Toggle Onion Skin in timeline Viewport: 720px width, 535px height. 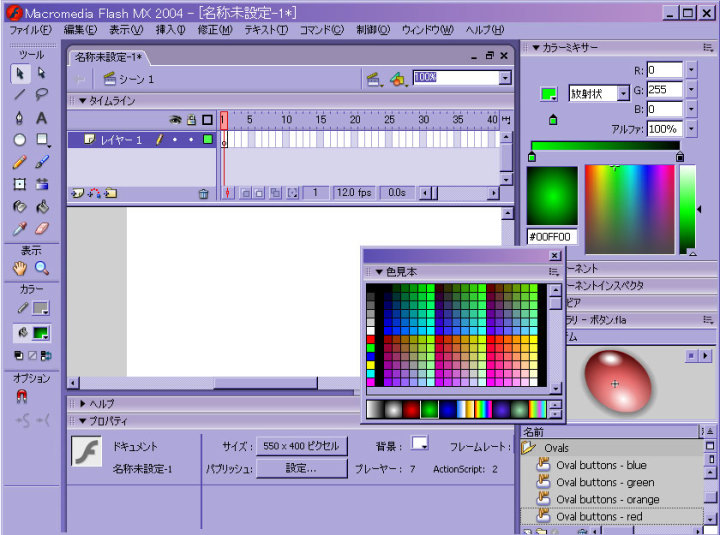tap(246, 193)
